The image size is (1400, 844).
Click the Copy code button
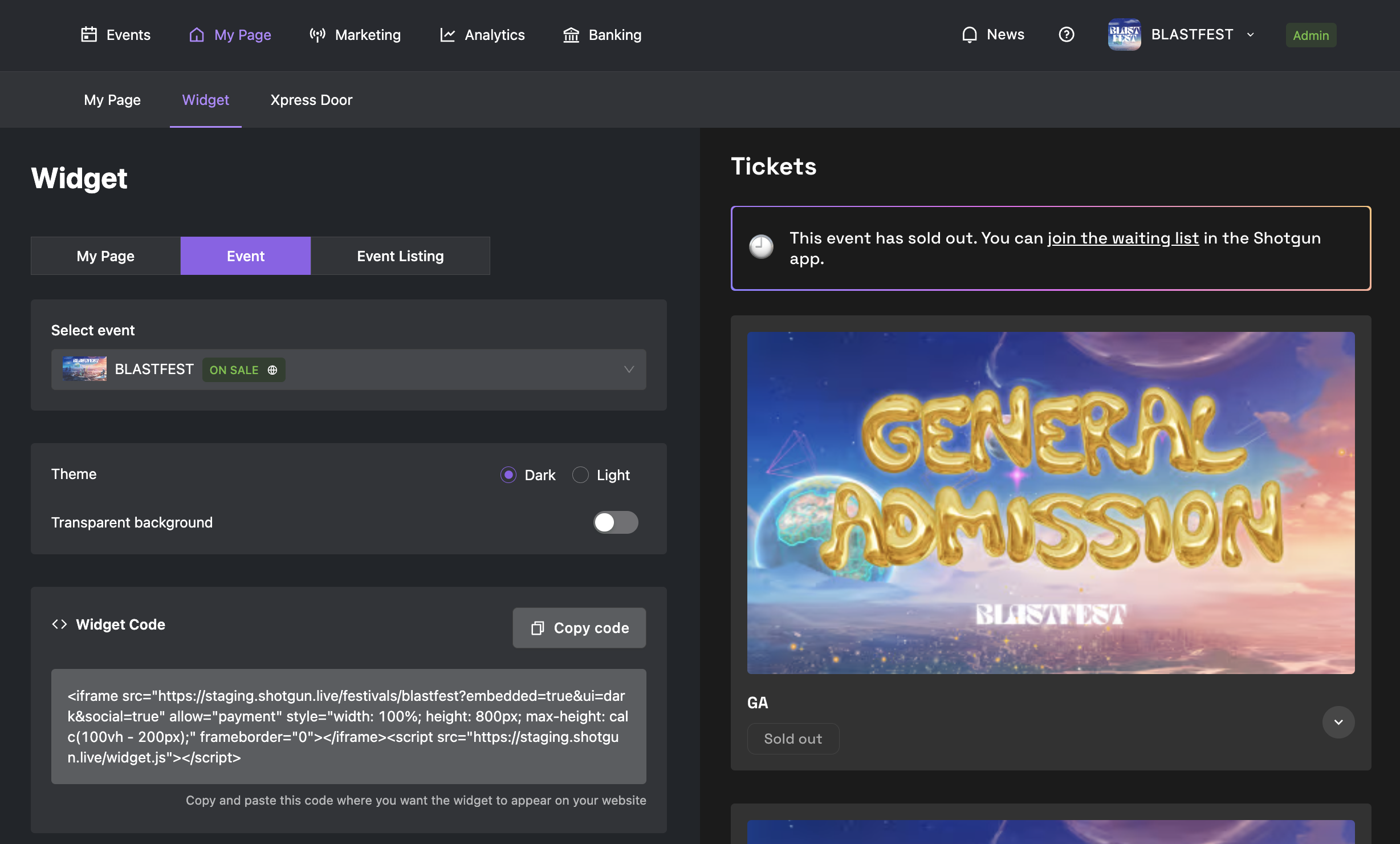tap(579, 628)
